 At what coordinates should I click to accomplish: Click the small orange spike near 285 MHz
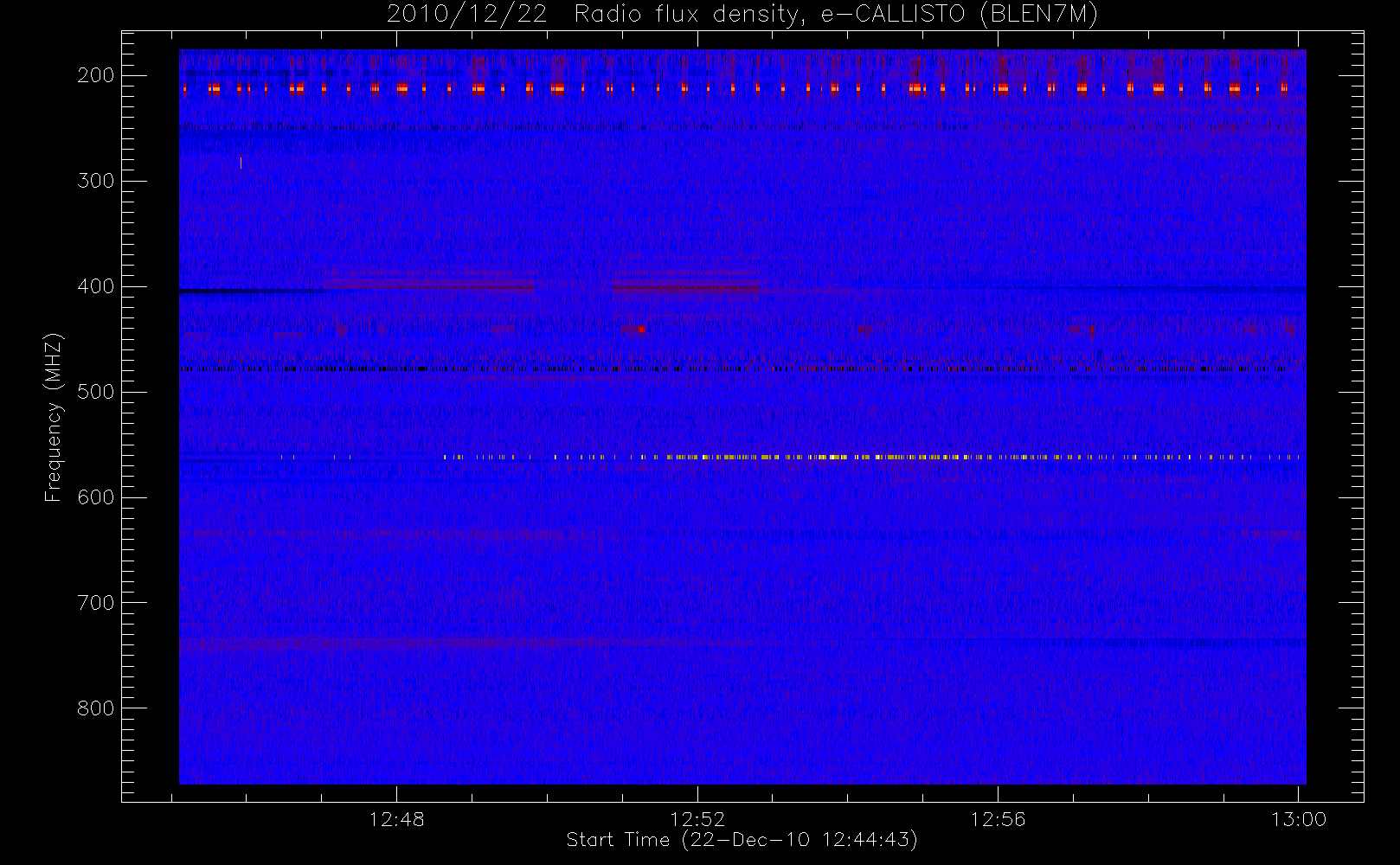241,163
